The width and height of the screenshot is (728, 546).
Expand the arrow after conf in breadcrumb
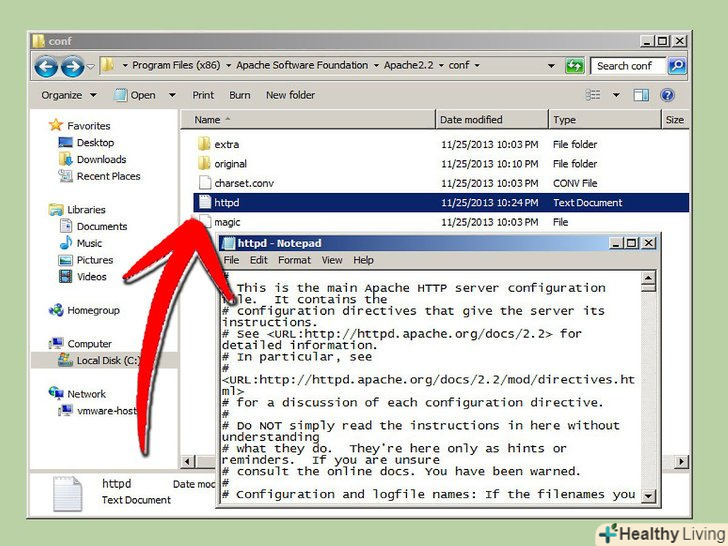pyautogui.click(x=477, y=65)
